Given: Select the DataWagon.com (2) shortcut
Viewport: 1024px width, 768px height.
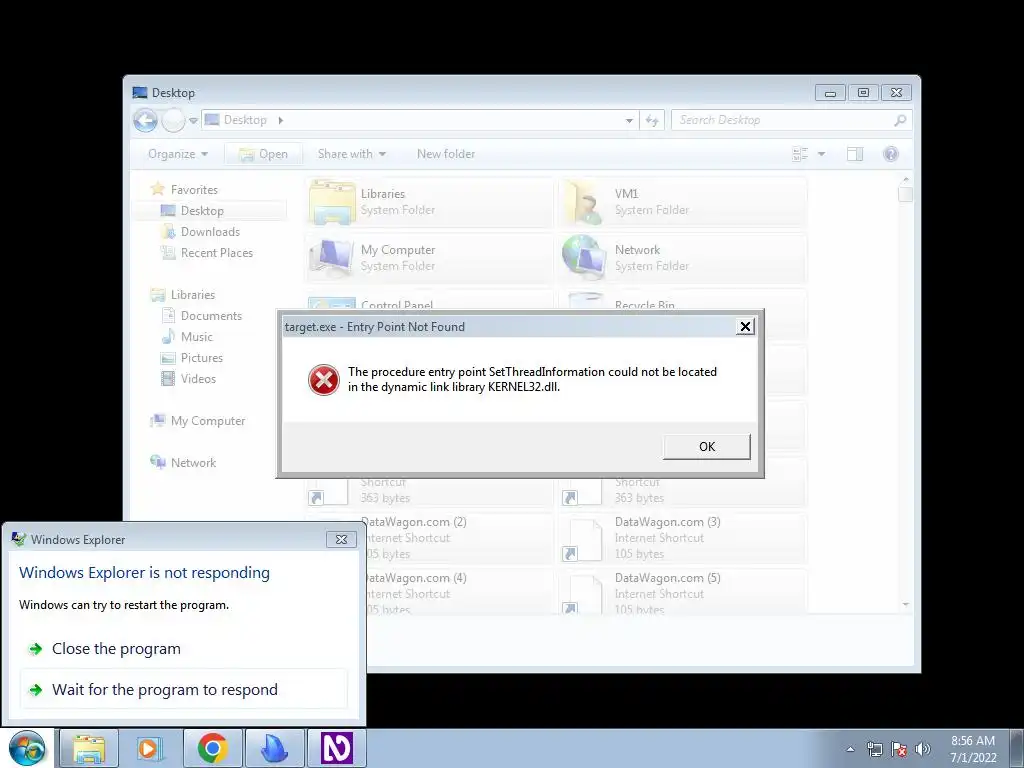Looking at the screenshot, I should (x=460, y=538).
